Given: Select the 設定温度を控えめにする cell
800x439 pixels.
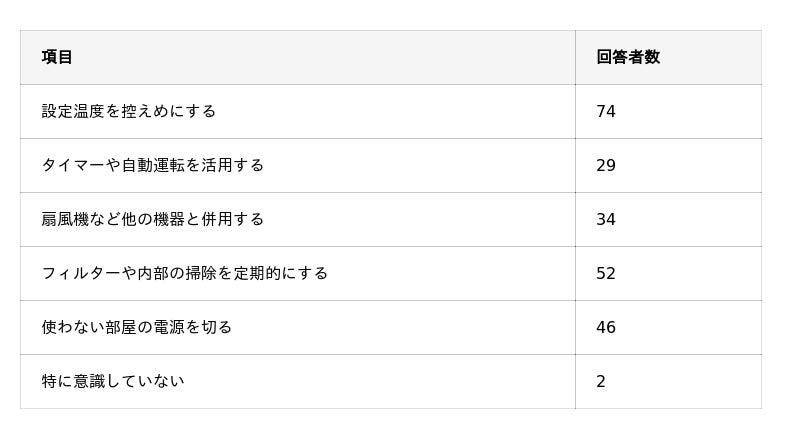Looking at the screenshot, I should (x=129, y=111).
